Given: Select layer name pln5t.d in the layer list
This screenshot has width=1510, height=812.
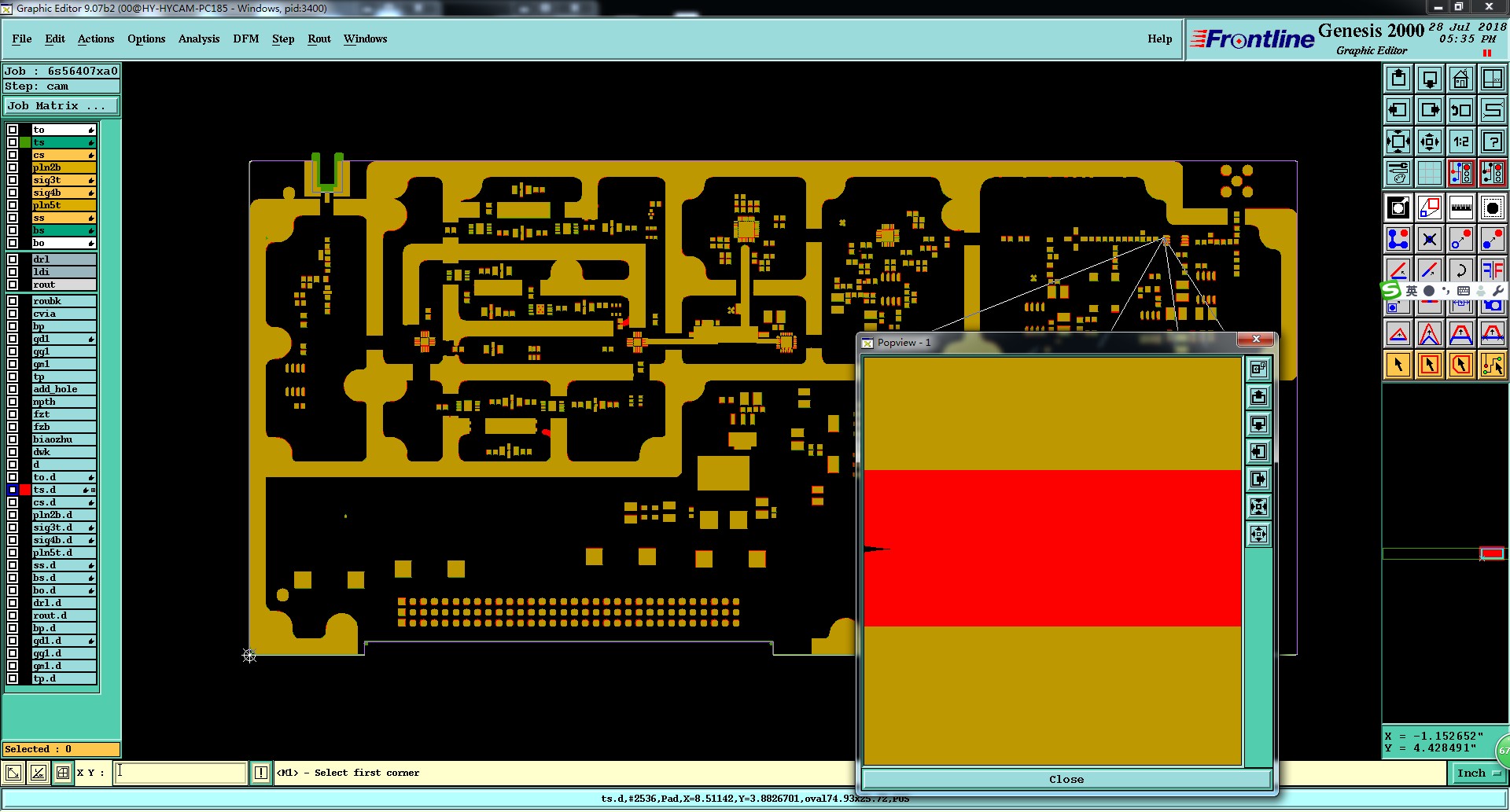Looking at the screenshot, I should pos(64,553).
